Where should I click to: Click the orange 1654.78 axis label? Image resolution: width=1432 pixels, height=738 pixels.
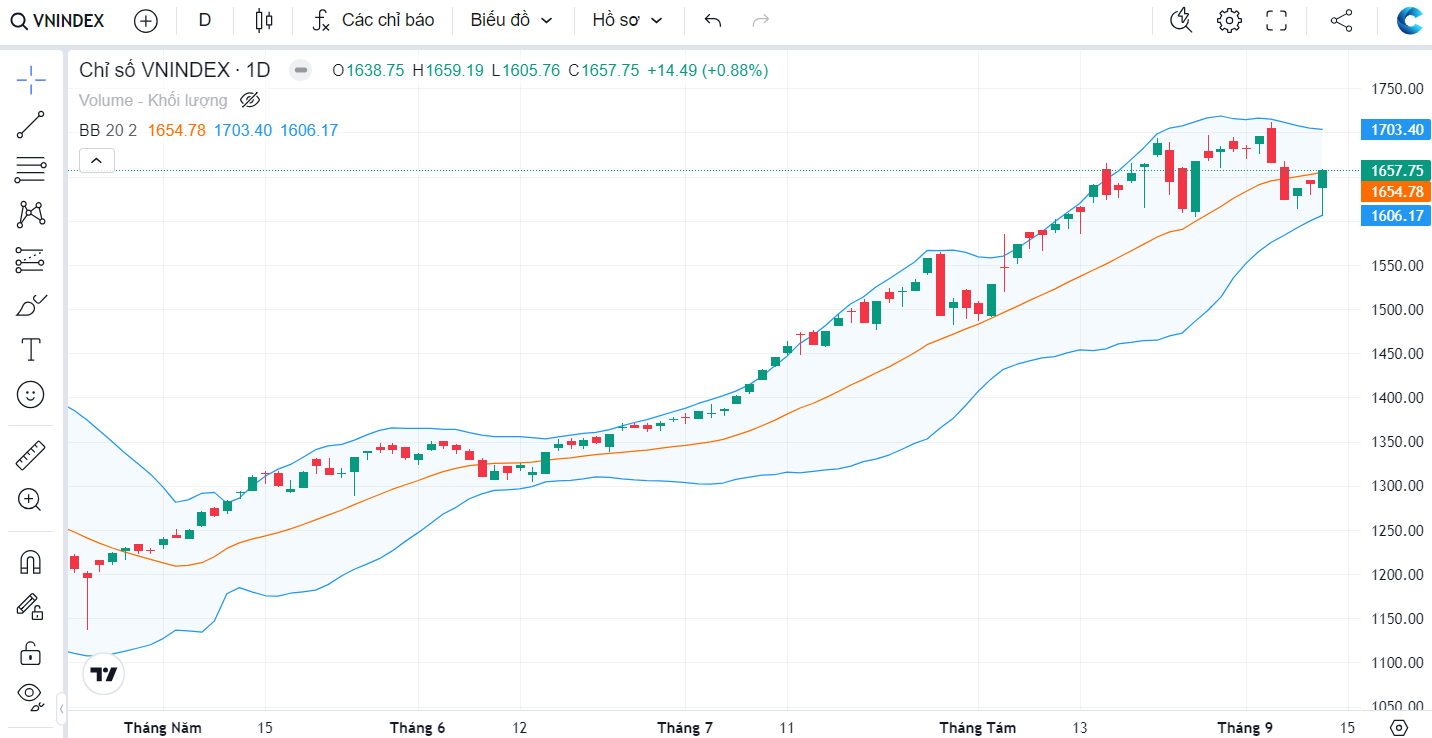[x=1396, y=192]
